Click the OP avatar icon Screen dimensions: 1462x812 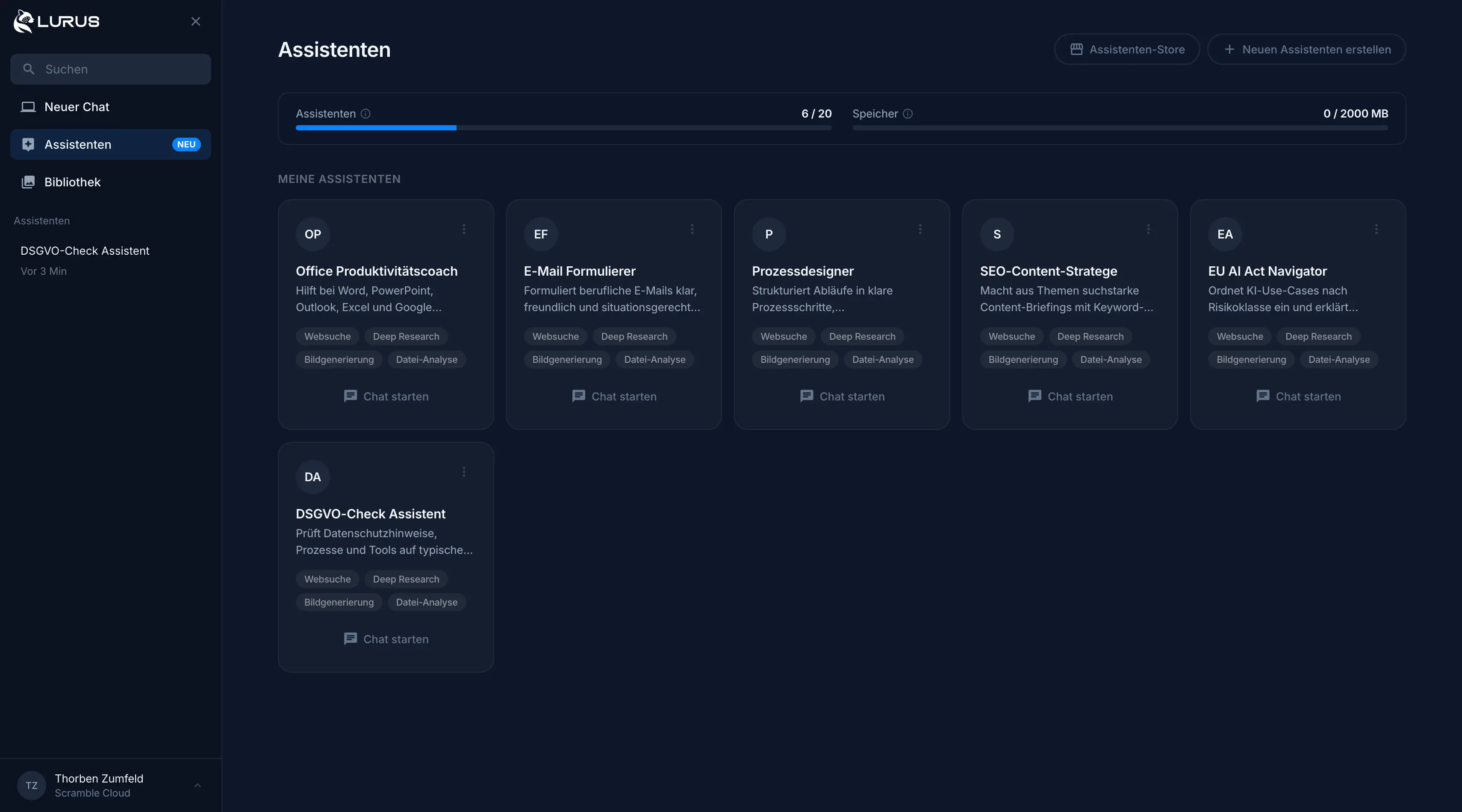(x=313, y=234)
